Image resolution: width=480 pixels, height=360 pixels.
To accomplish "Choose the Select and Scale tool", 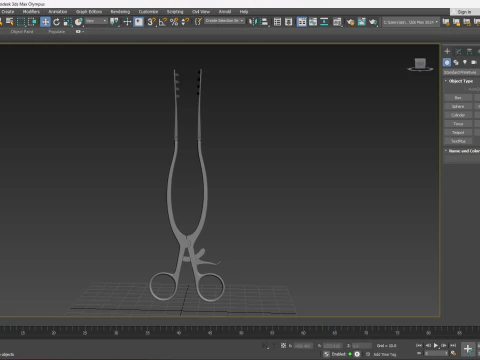I will (x=67, y=22).
